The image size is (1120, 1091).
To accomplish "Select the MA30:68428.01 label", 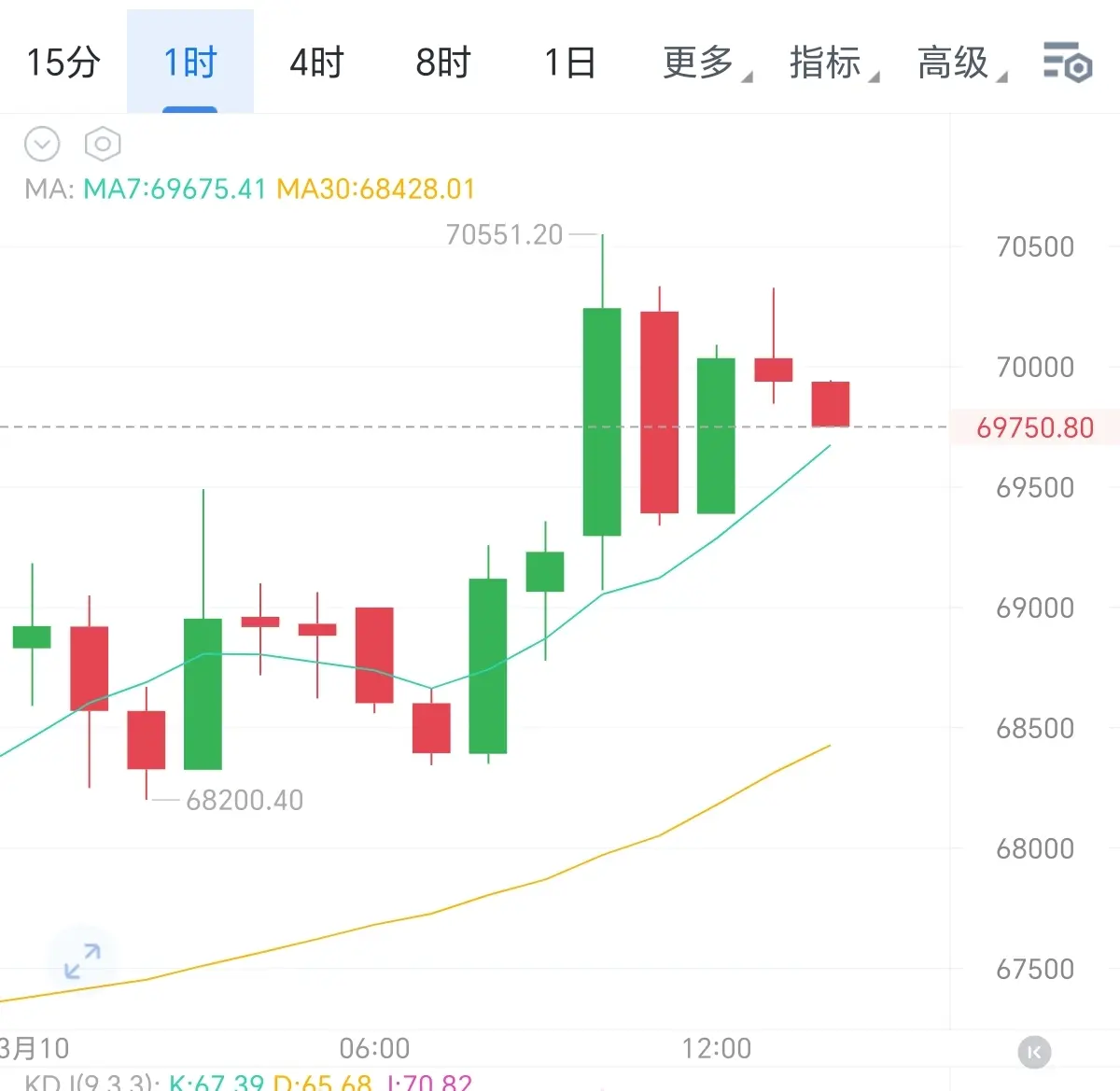I will (376, 189).
